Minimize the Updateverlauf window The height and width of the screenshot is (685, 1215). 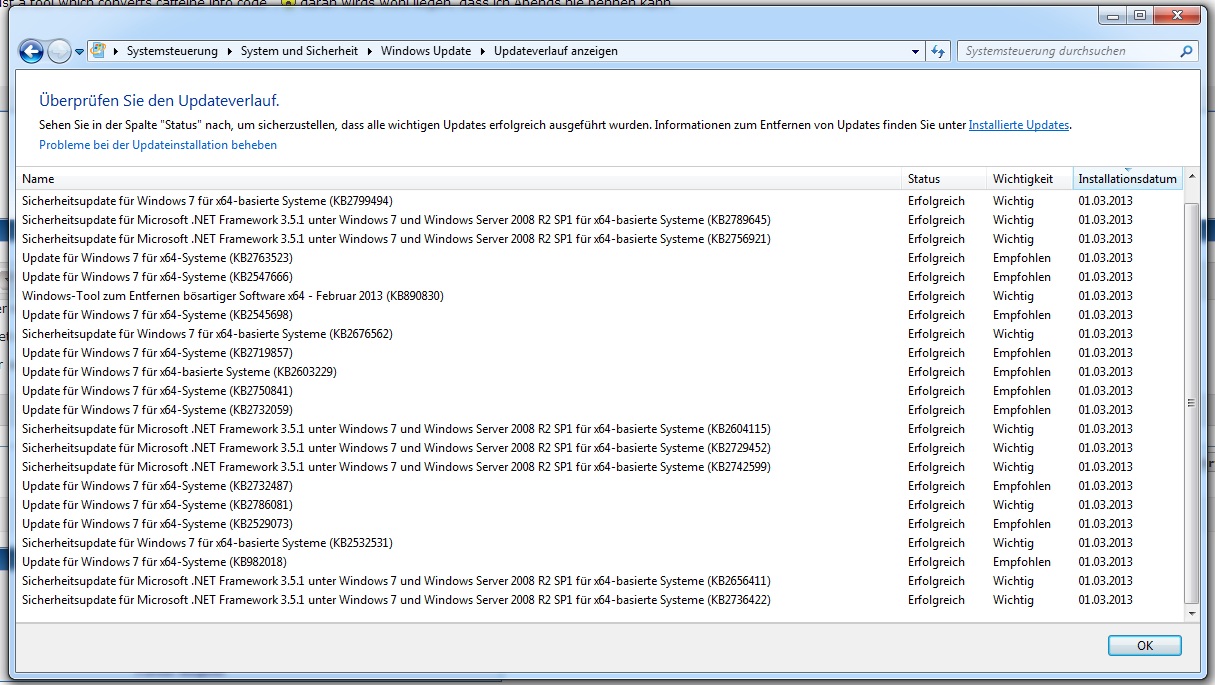coord(1112,16)
